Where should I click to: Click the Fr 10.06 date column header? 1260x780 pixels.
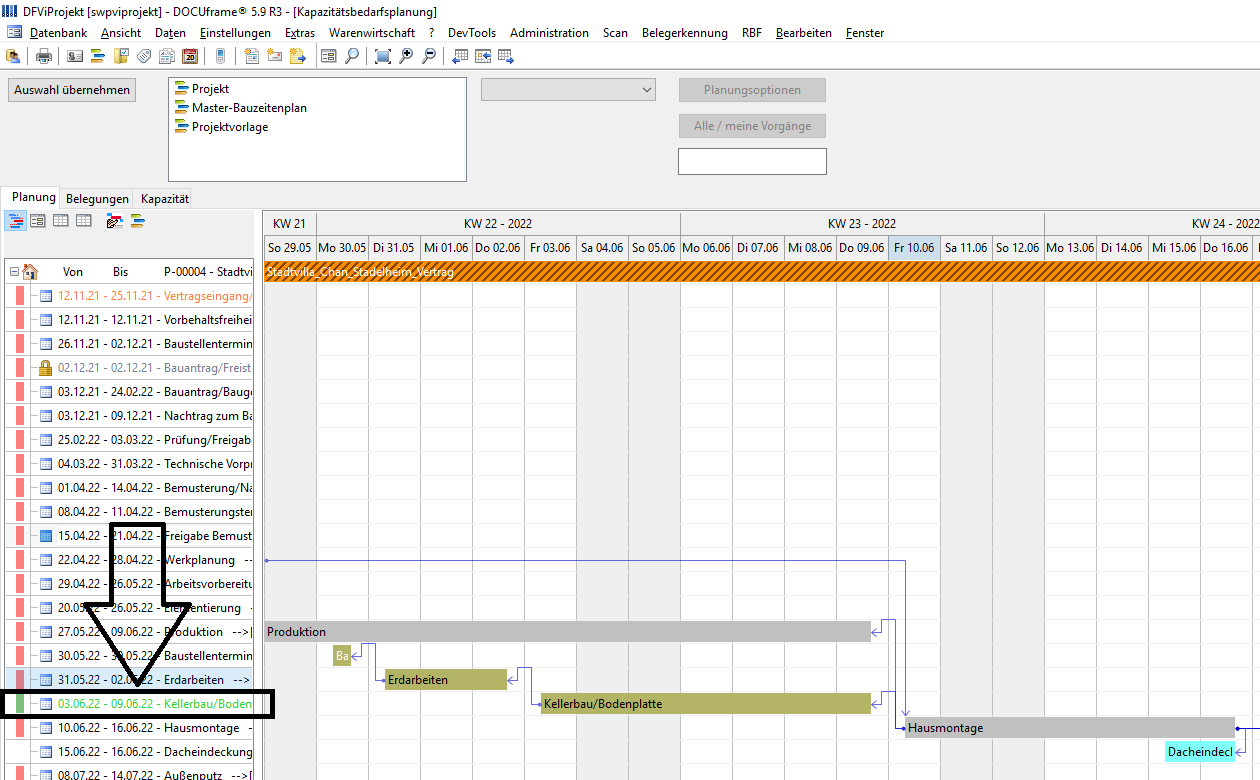pyautogui.click(x=914, y=247)
